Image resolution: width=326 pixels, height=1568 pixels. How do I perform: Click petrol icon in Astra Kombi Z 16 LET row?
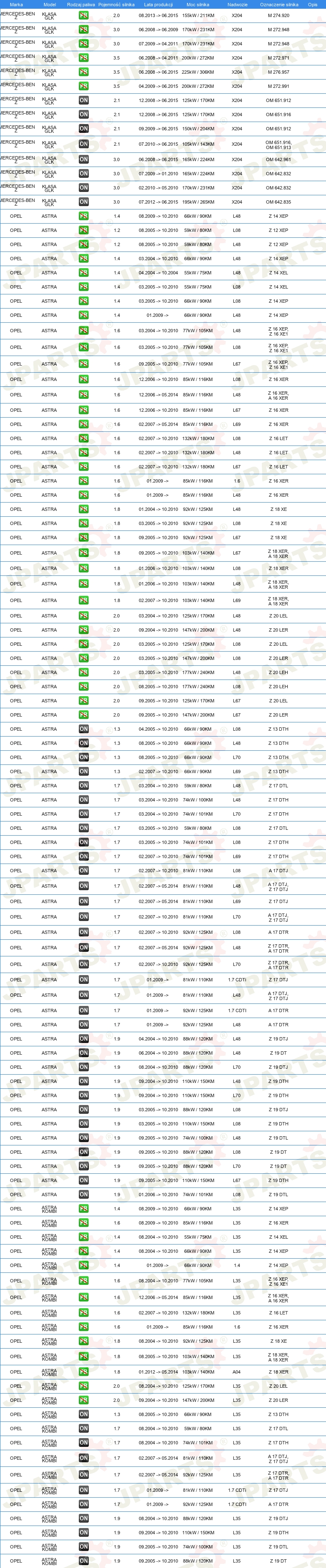click(83, 1313)
